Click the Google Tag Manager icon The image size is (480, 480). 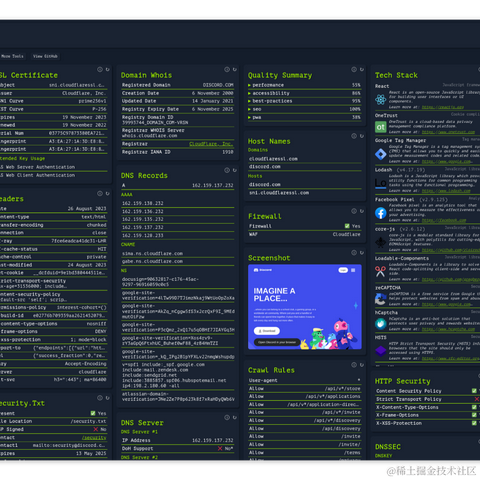380,154
